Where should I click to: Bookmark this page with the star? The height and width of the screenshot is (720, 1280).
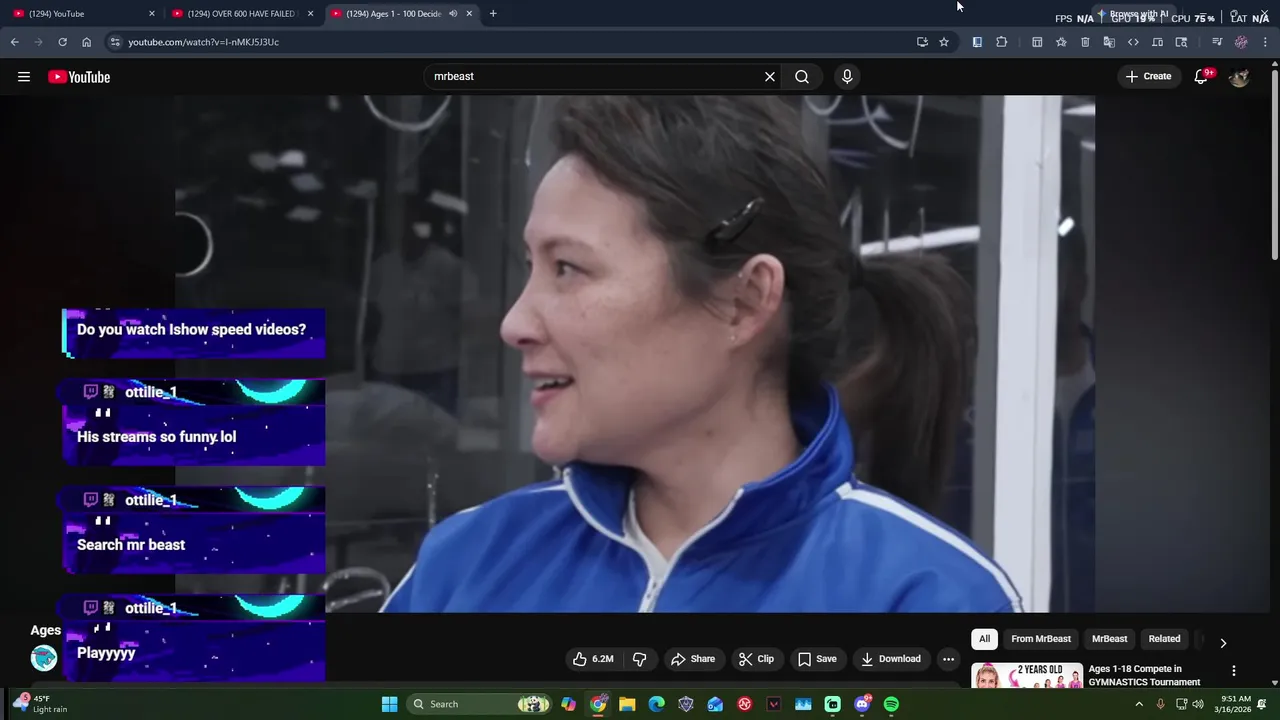pyautogui.click(x=944, y=42)
